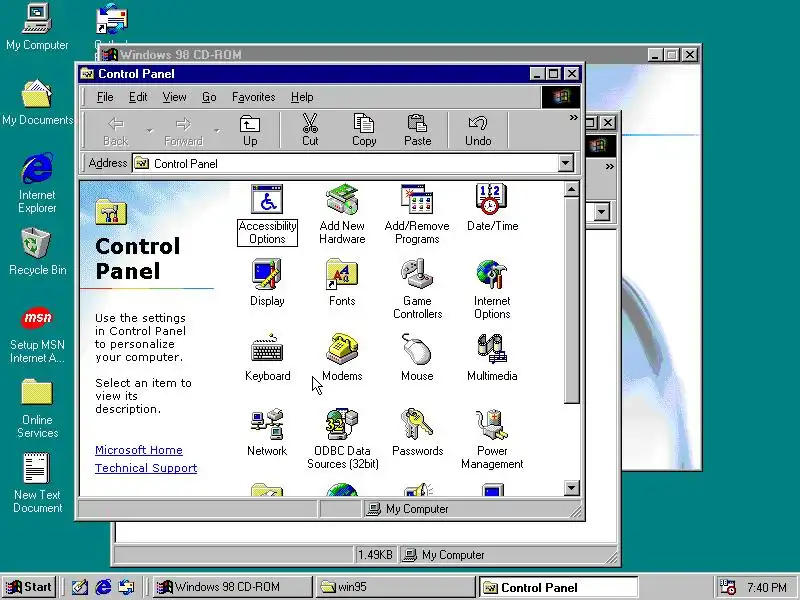The image size is (800, 600).
Task: Open the Back button history dropdown arrow
Action: tap(149, 131)
